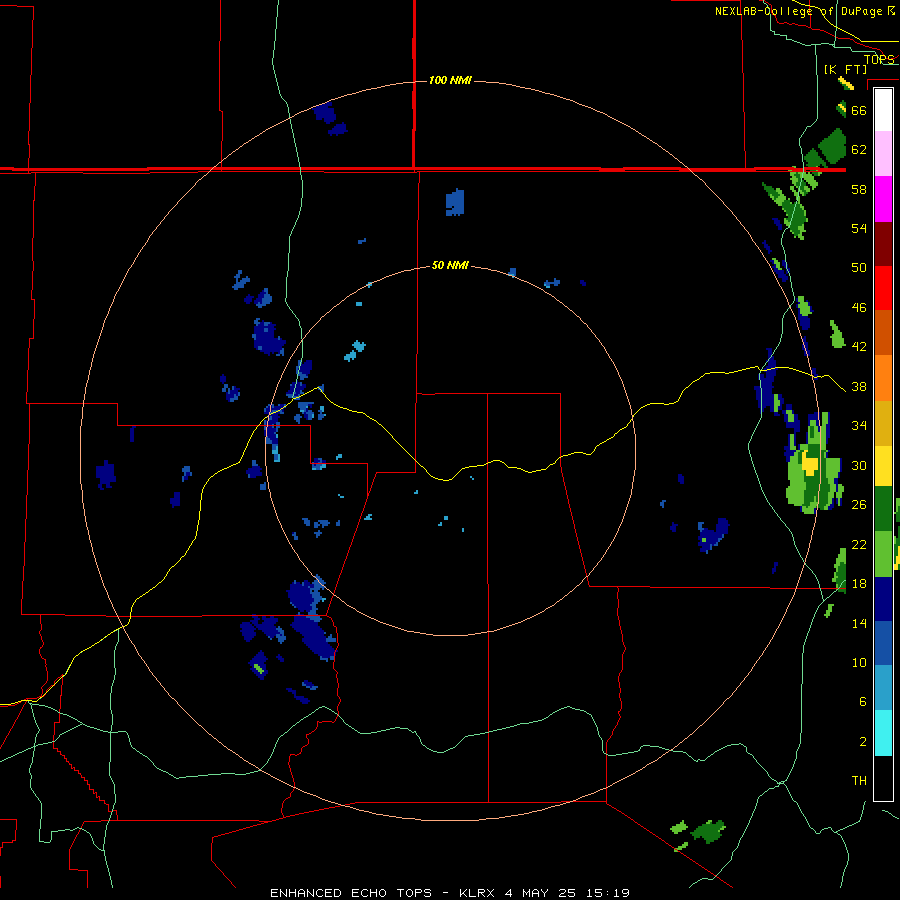Click the 2 value on the scale
Image resolution: width=900 pixels, height=900 pixels.
coord(862,742)
